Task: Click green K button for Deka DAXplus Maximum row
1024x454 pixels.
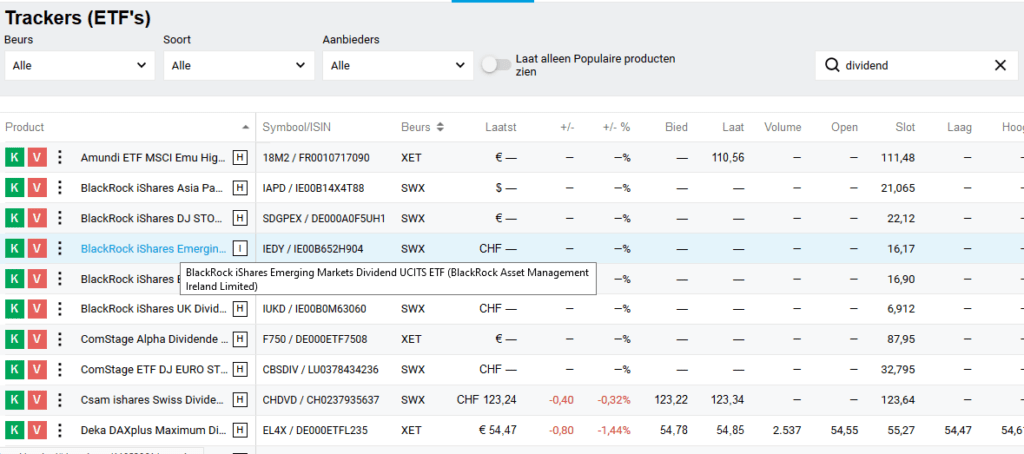Action: point(14,430)
